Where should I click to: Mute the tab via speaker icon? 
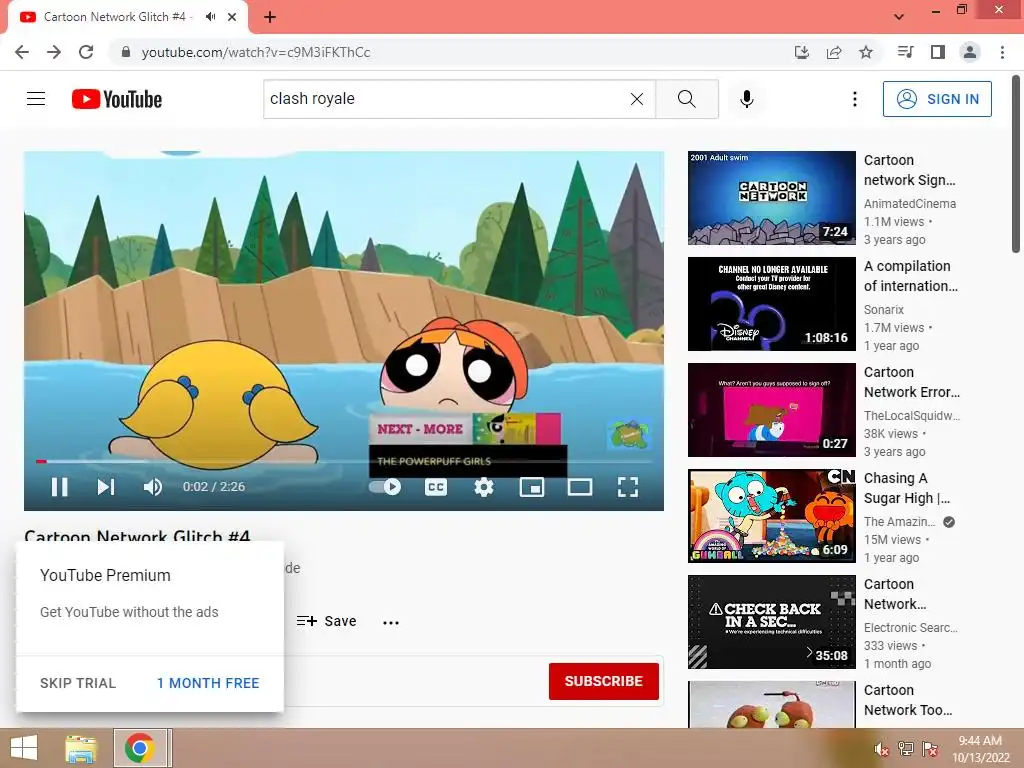pyautogui.click(x=210, y=17)
